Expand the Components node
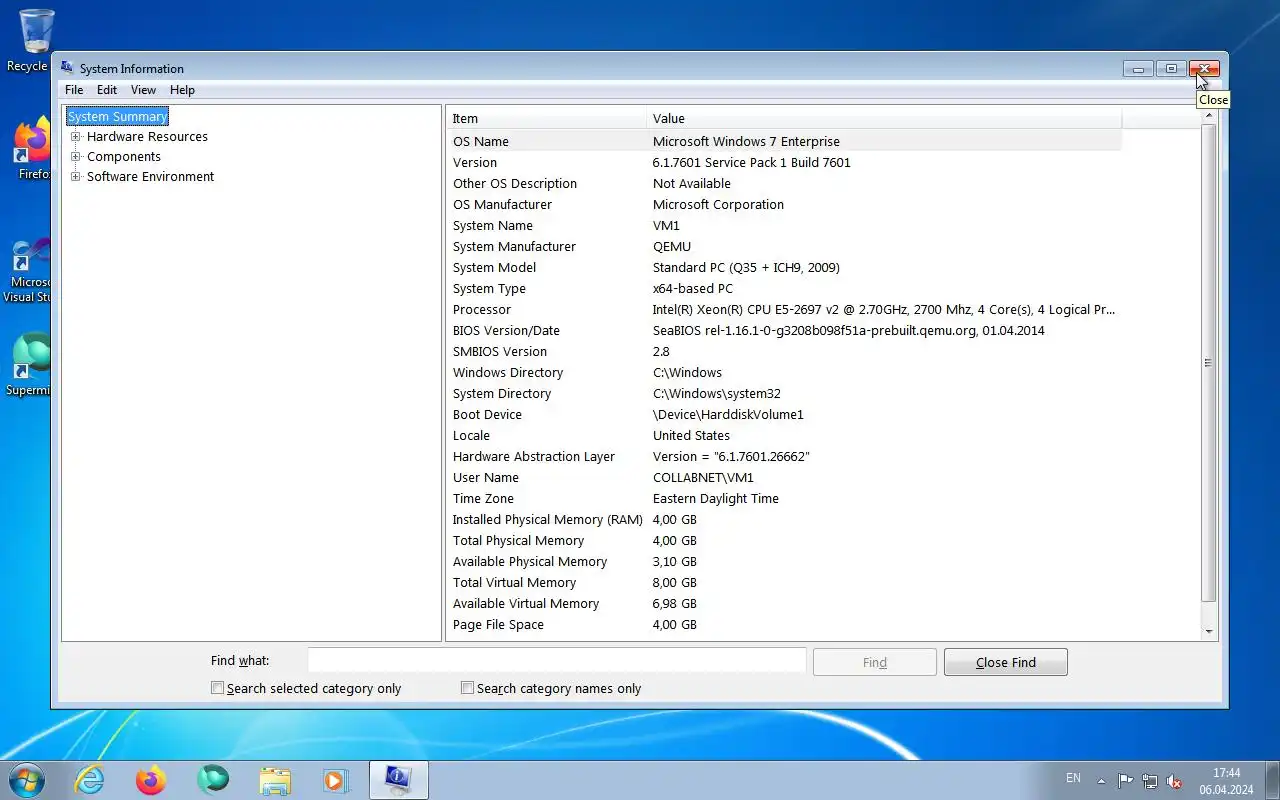Image resolution: width=1280 pixels, height=800 pixels. pyautogui.click(x=75, y=157)
